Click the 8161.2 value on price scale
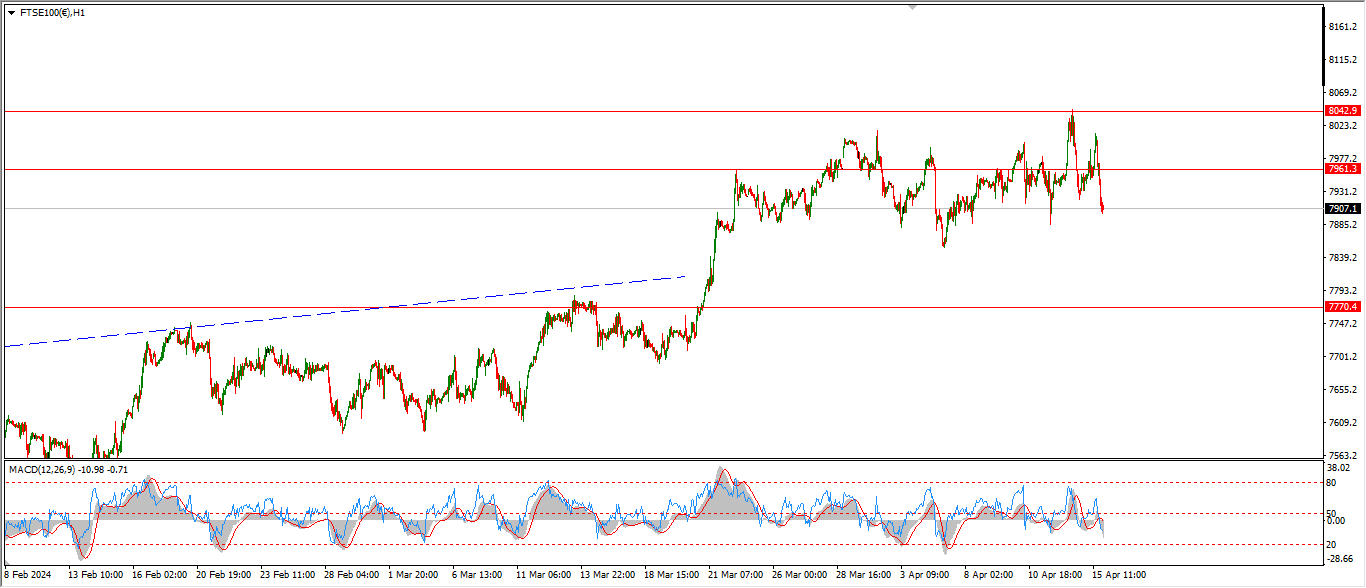 click(x=1342, y=27)
